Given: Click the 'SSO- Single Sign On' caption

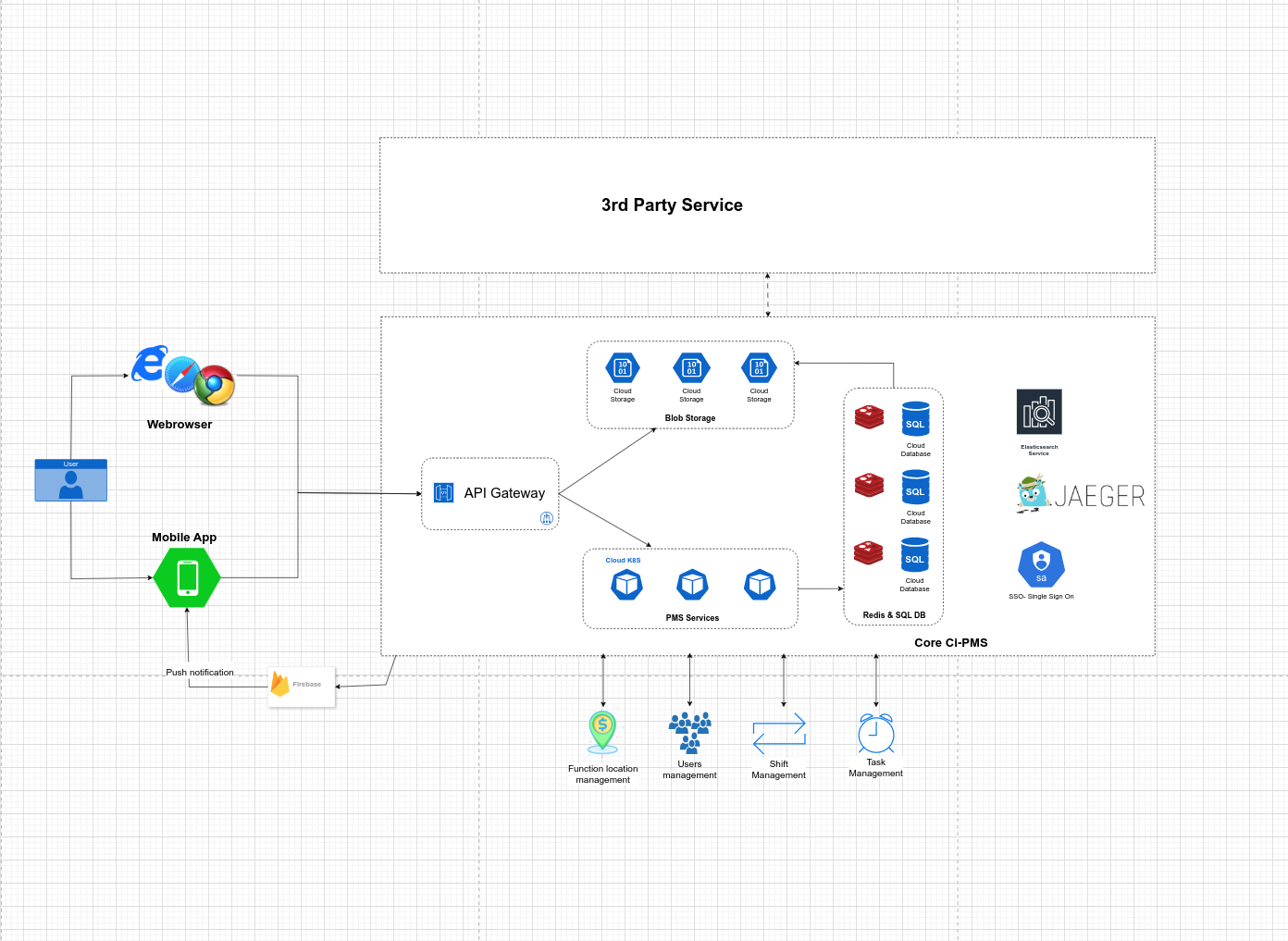Looking at the screenshot, I should [x=1041, y=597].
